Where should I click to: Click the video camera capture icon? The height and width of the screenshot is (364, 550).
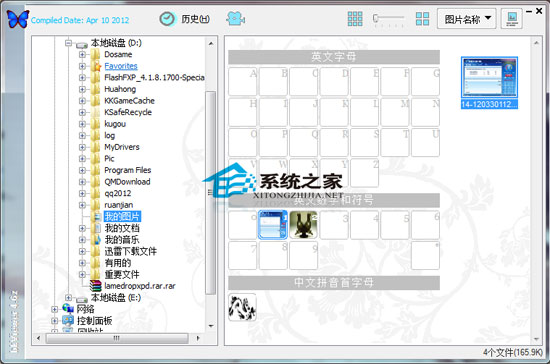[x=236, y=19]
